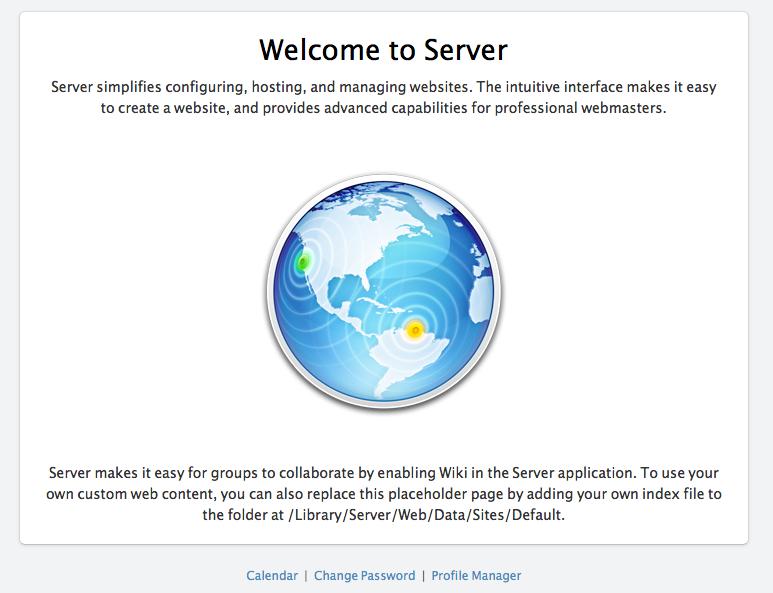Click the Server globe icon
Screen dimensions: 773x593
384,291
